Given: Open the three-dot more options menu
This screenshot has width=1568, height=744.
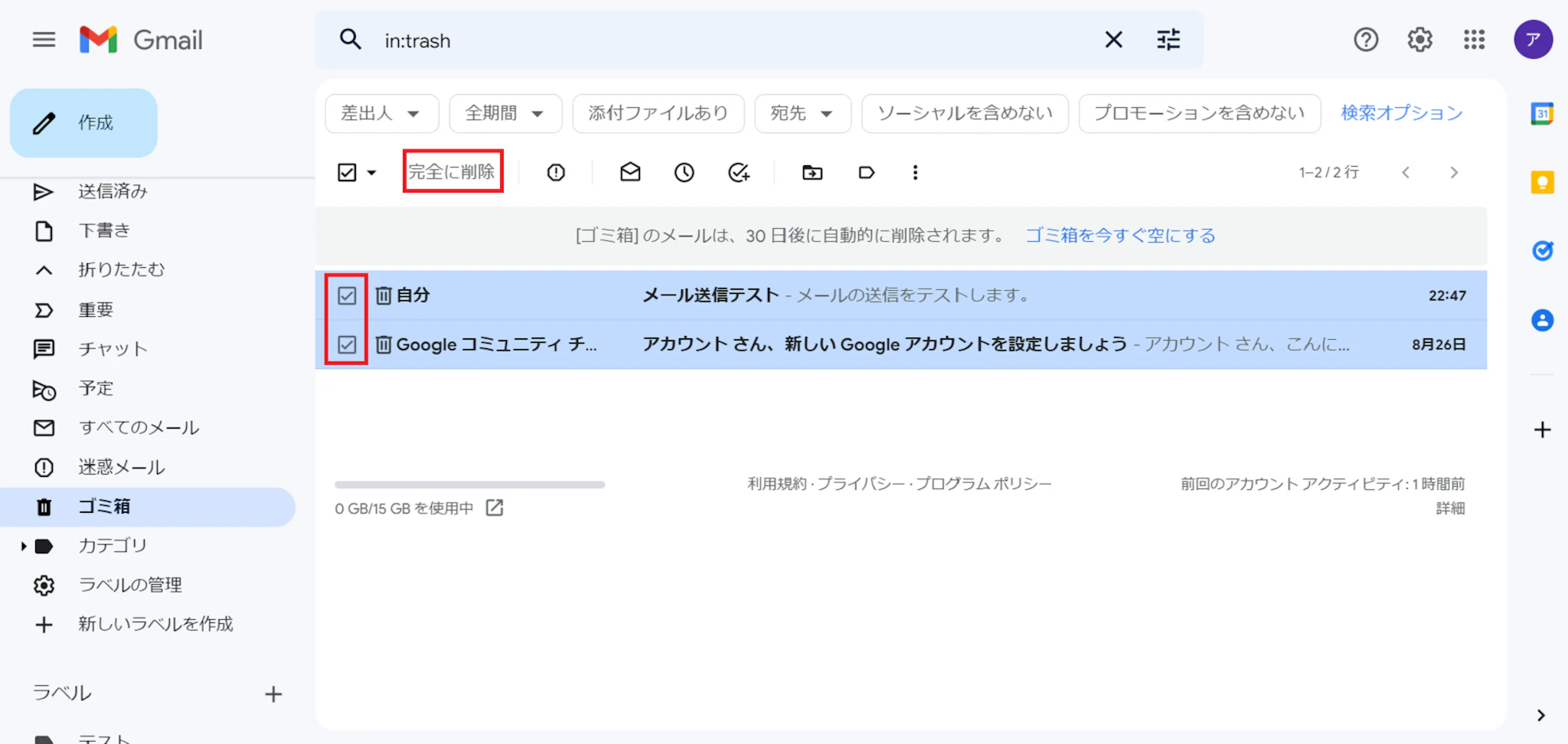Looking at the screenshot, I should (915, 172).
